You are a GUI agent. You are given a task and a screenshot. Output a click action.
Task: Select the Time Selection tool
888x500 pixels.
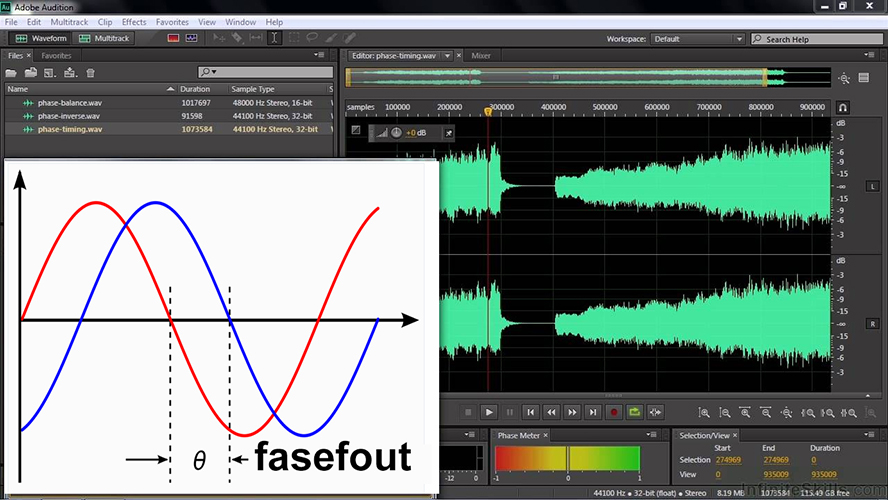click(274, 39)
